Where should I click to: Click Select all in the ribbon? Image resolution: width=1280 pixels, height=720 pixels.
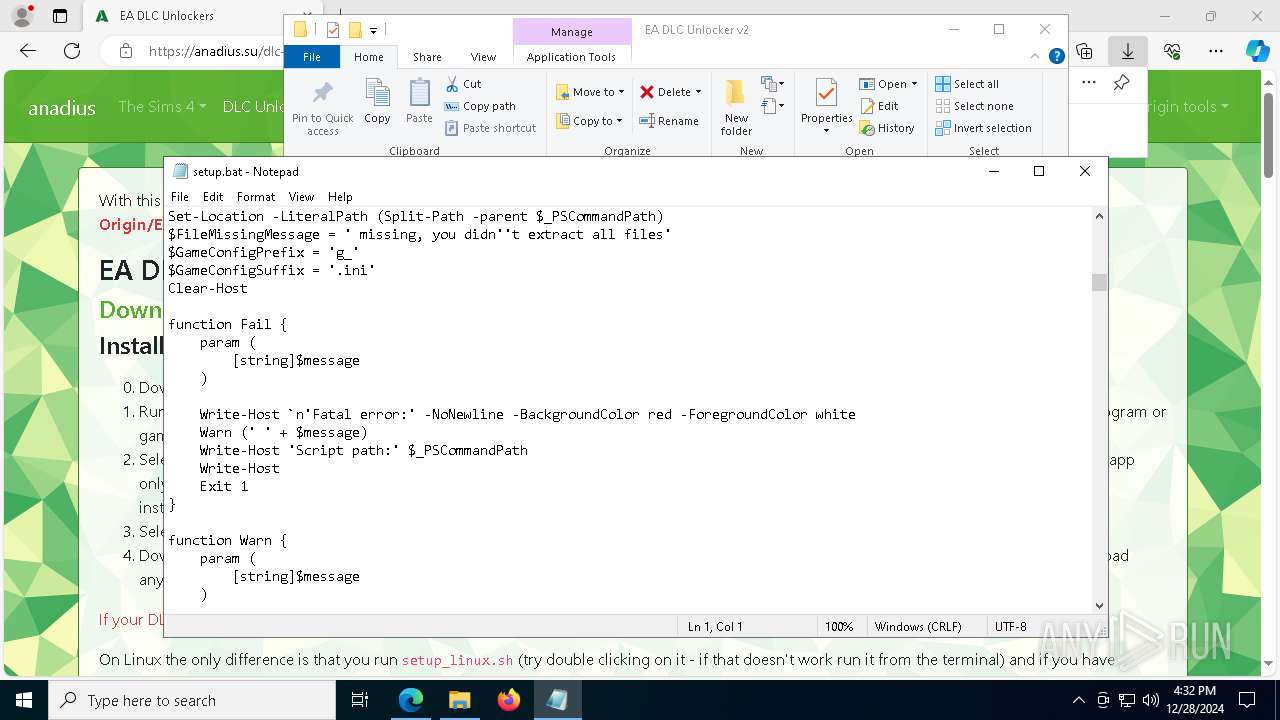pos(967,84)
